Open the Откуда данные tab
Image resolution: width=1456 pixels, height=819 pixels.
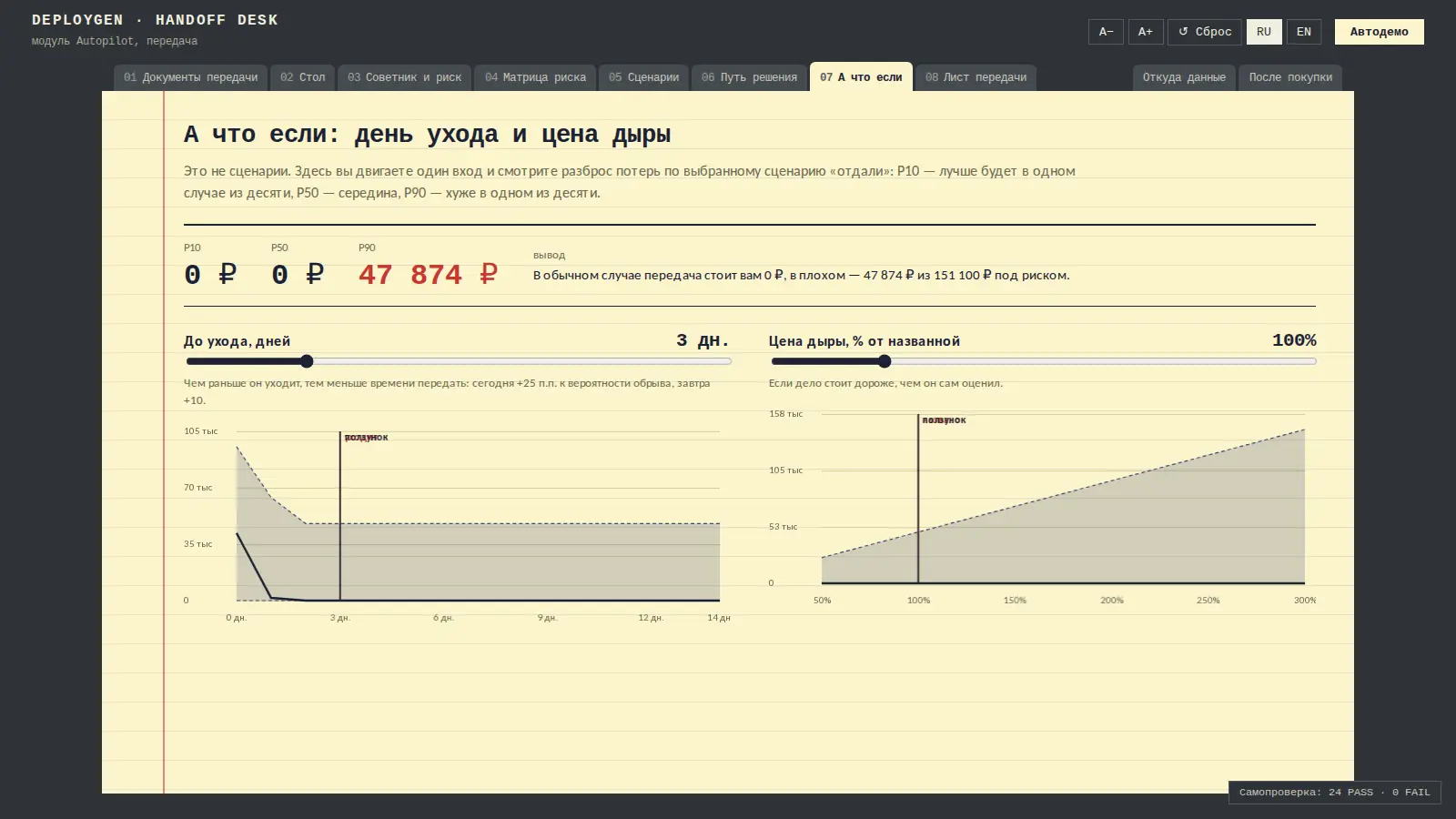(x=1184, y=77)
